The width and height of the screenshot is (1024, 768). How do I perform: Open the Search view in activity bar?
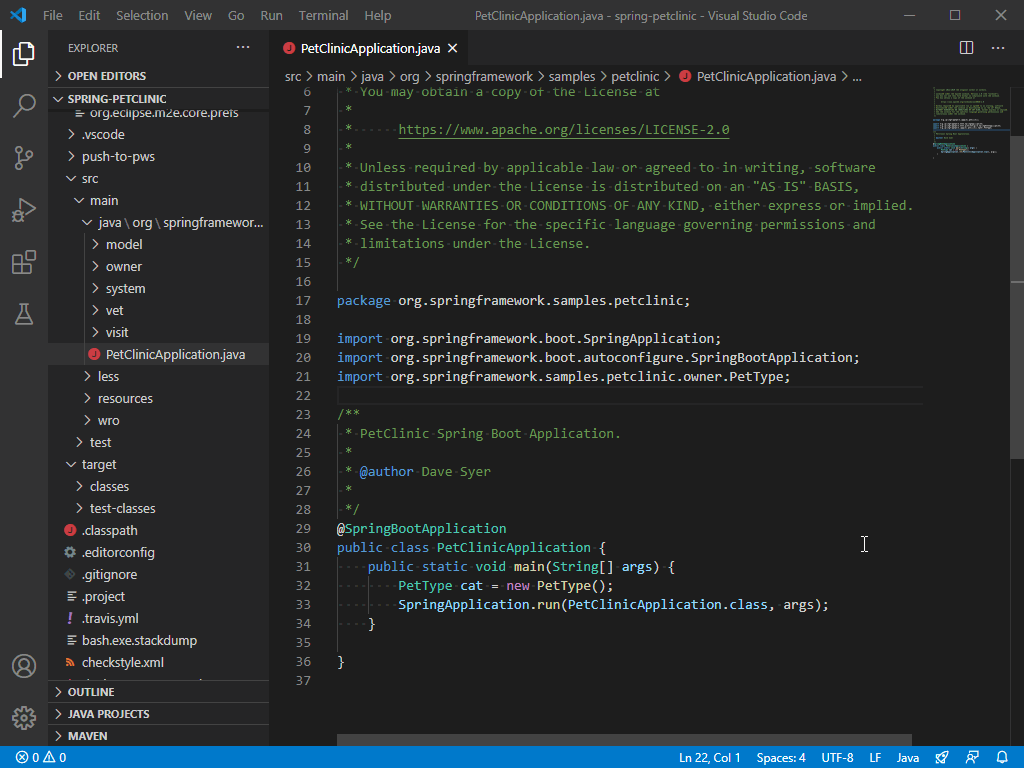pos(24,106)
